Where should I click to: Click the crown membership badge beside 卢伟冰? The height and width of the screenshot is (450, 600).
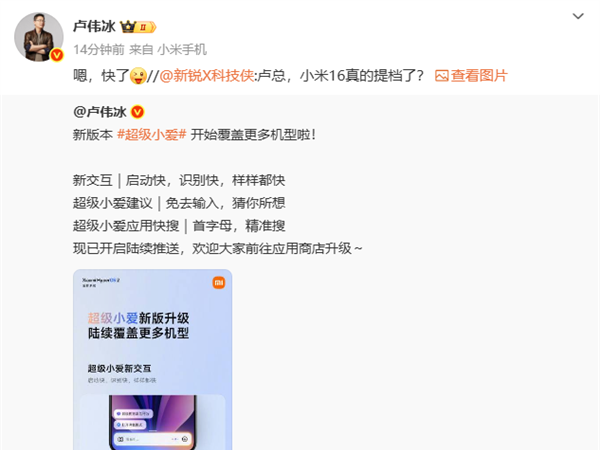coord(138,27)
